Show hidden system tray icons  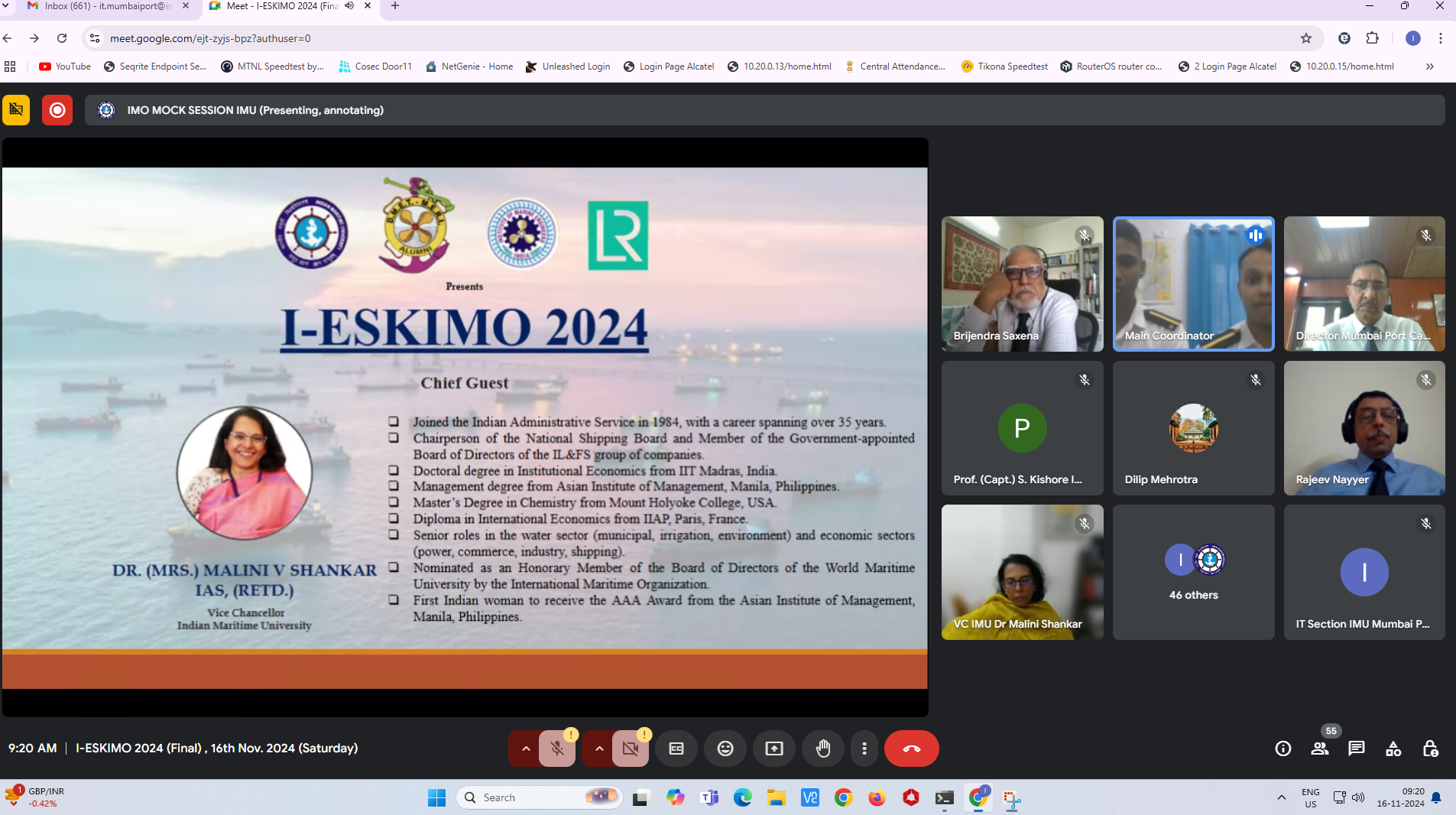(x=1281, y=797)
